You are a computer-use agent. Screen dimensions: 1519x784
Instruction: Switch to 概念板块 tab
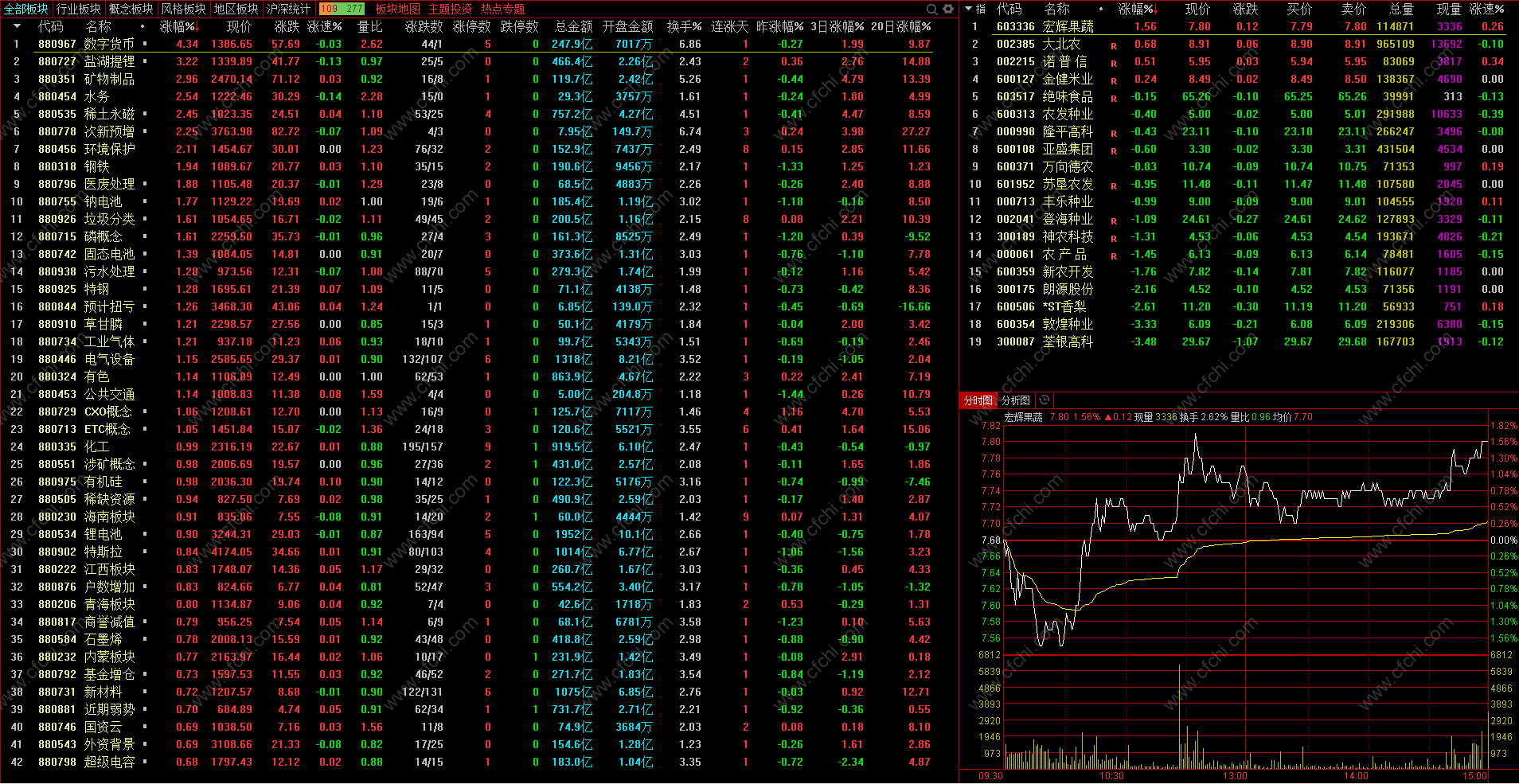click(x=131, y=9)
